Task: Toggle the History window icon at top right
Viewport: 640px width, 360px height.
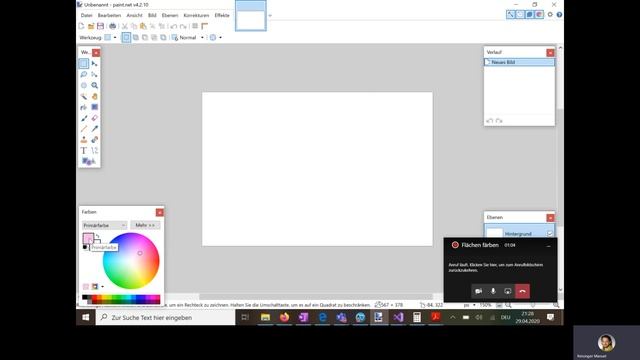Action: pos(520,14)
